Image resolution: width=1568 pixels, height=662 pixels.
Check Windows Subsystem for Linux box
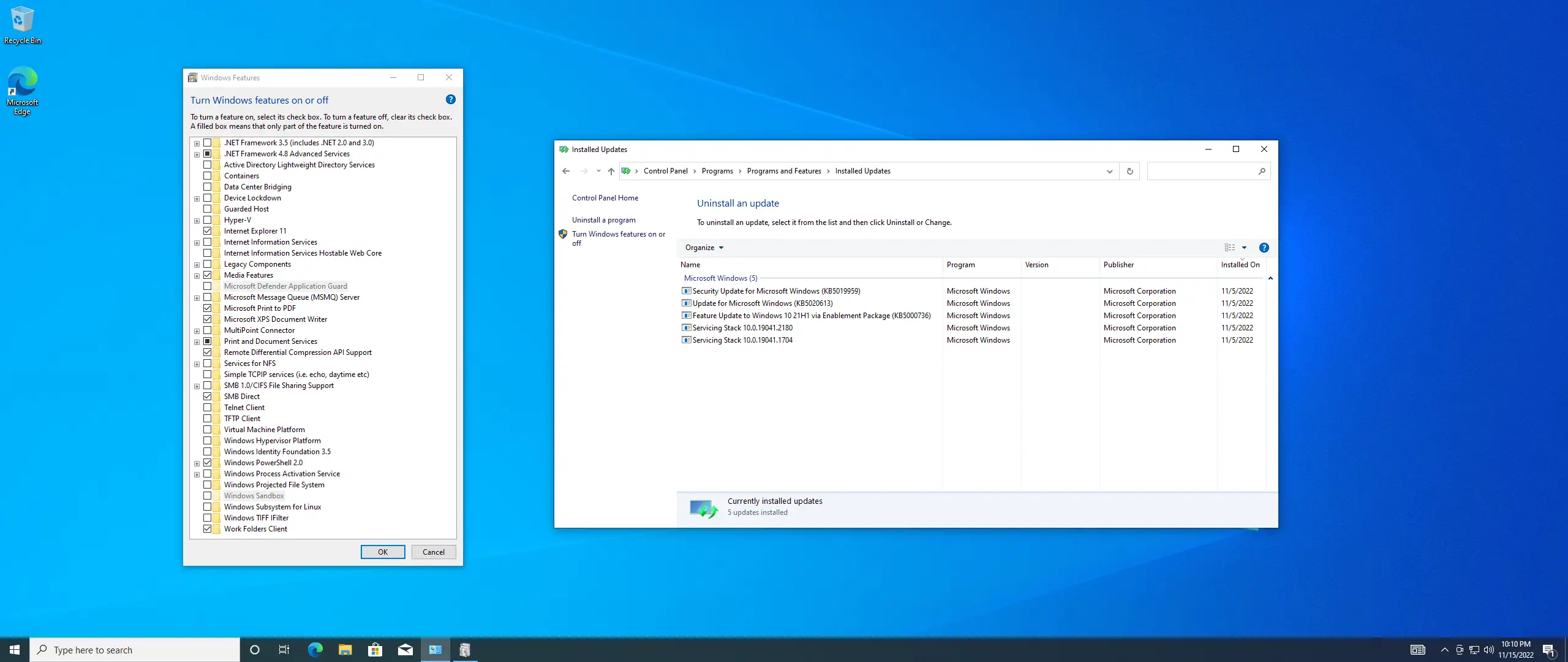208,507
